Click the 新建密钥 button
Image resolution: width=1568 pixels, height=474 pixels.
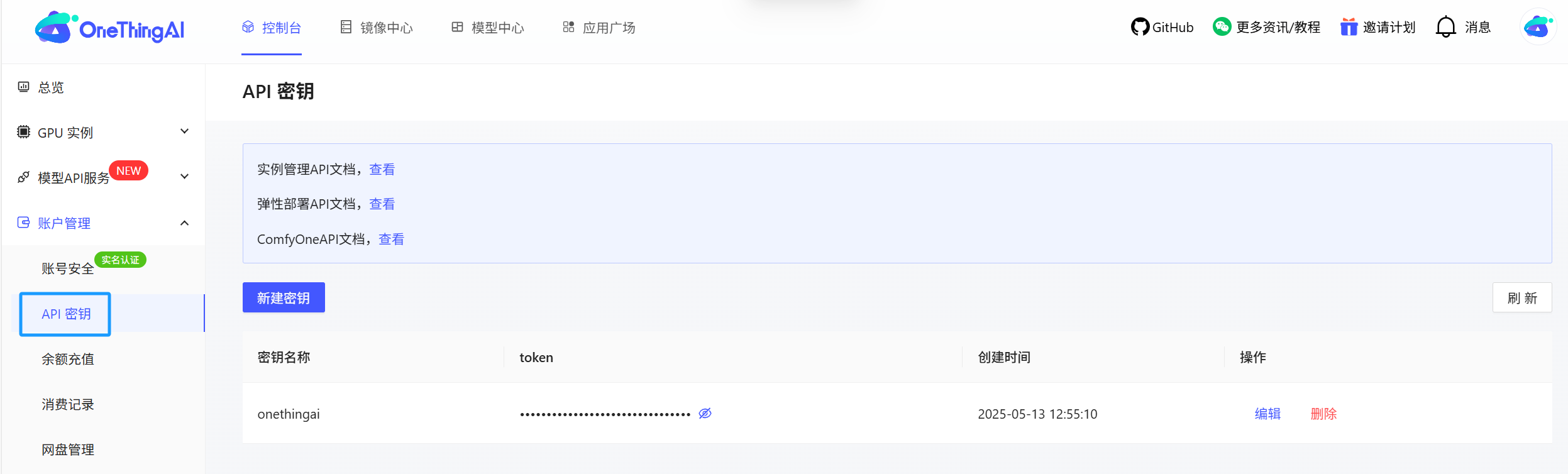284,297
